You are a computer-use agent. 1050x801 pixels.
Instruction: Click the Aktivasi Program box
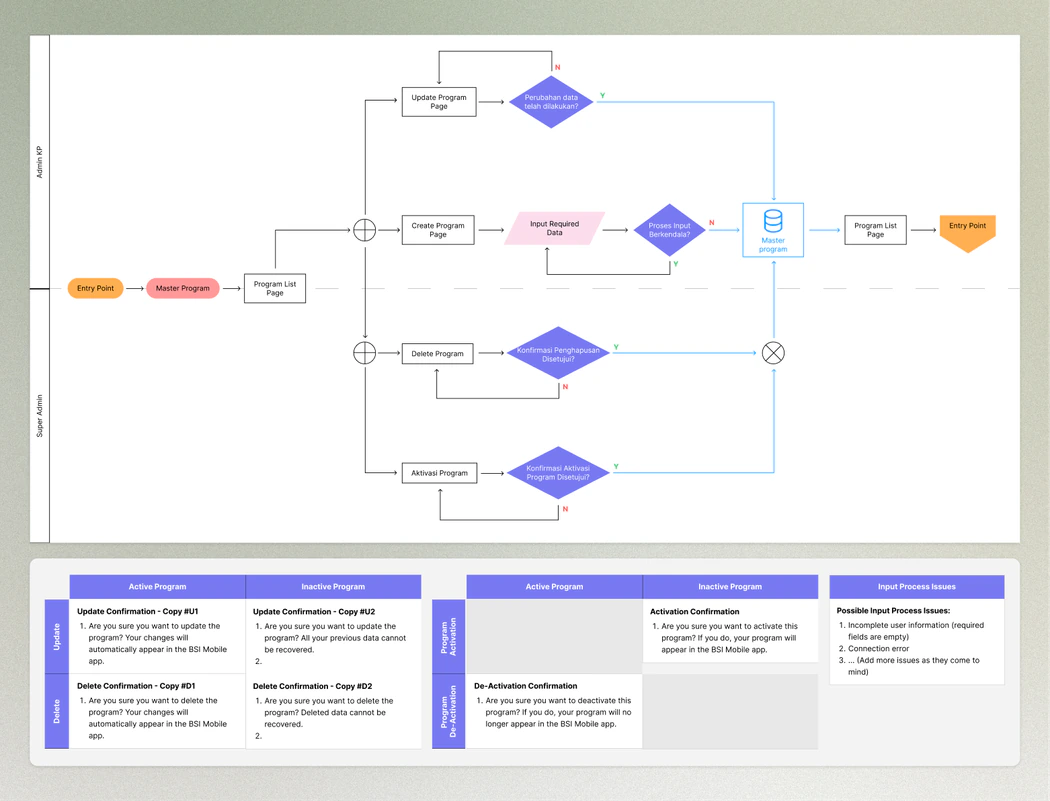coord(439,473)
